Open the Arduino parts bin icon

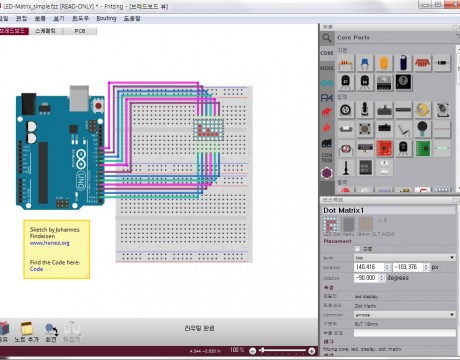point(327,83)
